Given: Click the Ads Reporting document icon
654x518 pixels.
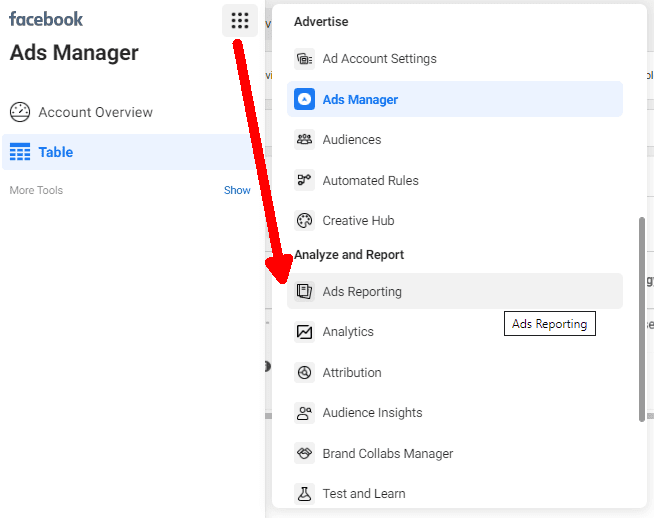Looking at the screenshot, I should click(x=305, y=292).
